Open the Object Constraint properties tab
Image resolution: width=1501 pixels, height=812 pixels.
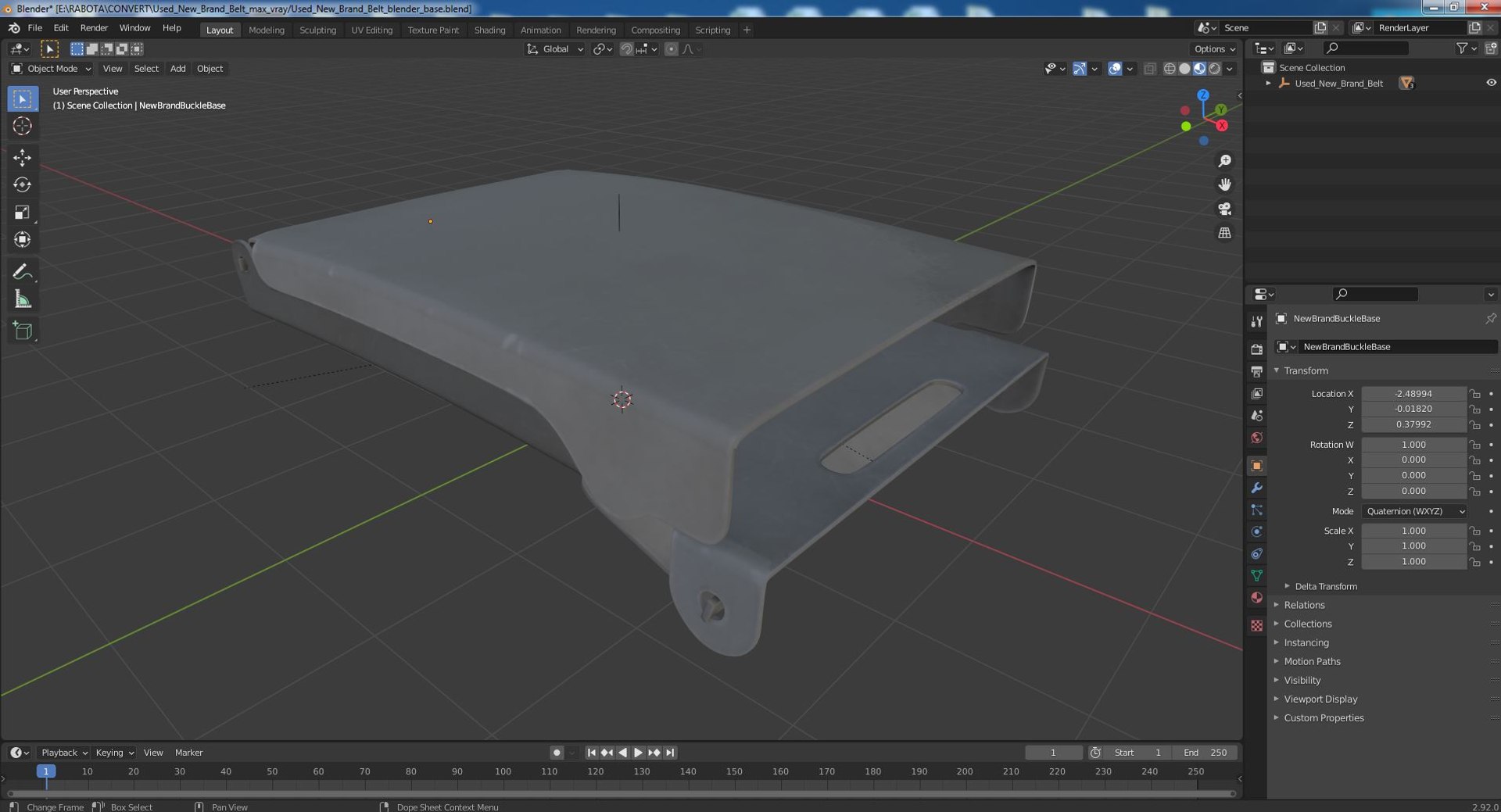pos(1256,553)
